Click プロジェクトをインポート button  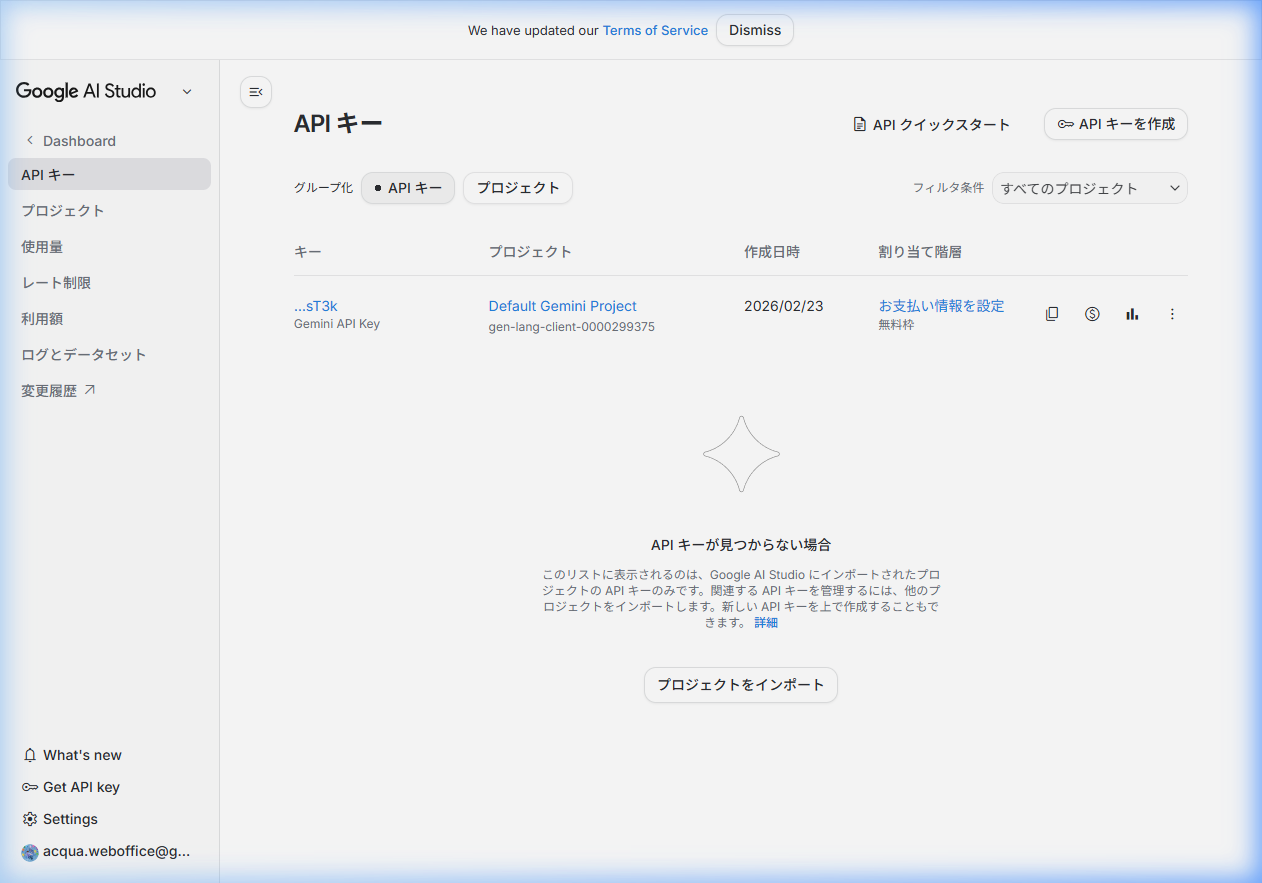click(x=741, y=685)
